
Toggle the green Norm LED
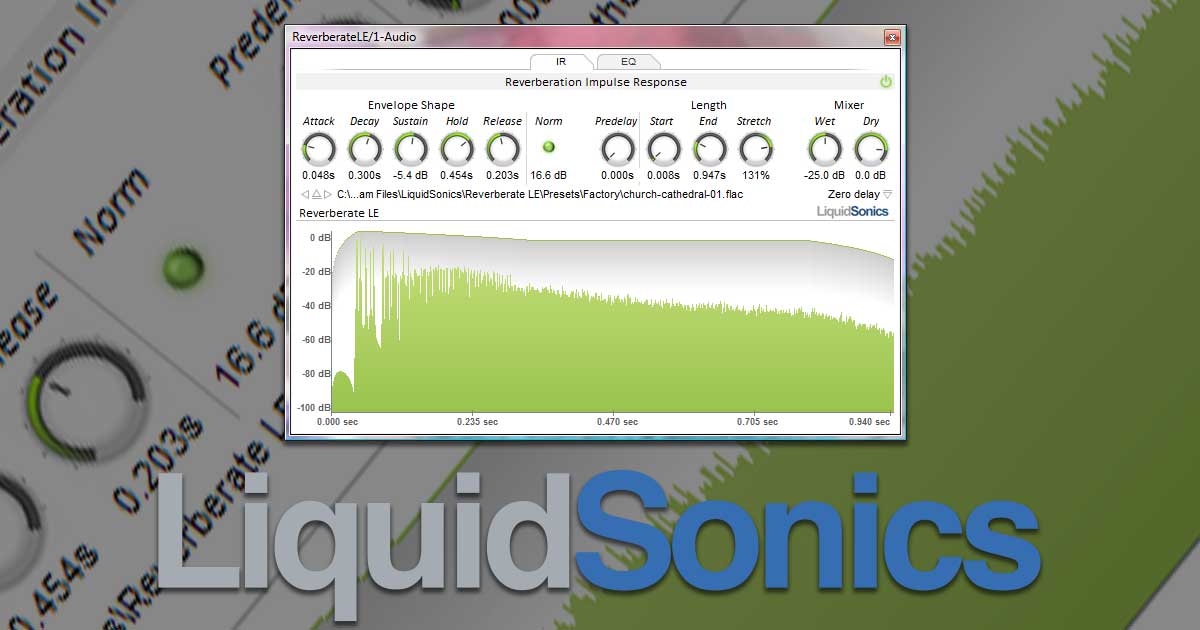(x=548, y=147)
